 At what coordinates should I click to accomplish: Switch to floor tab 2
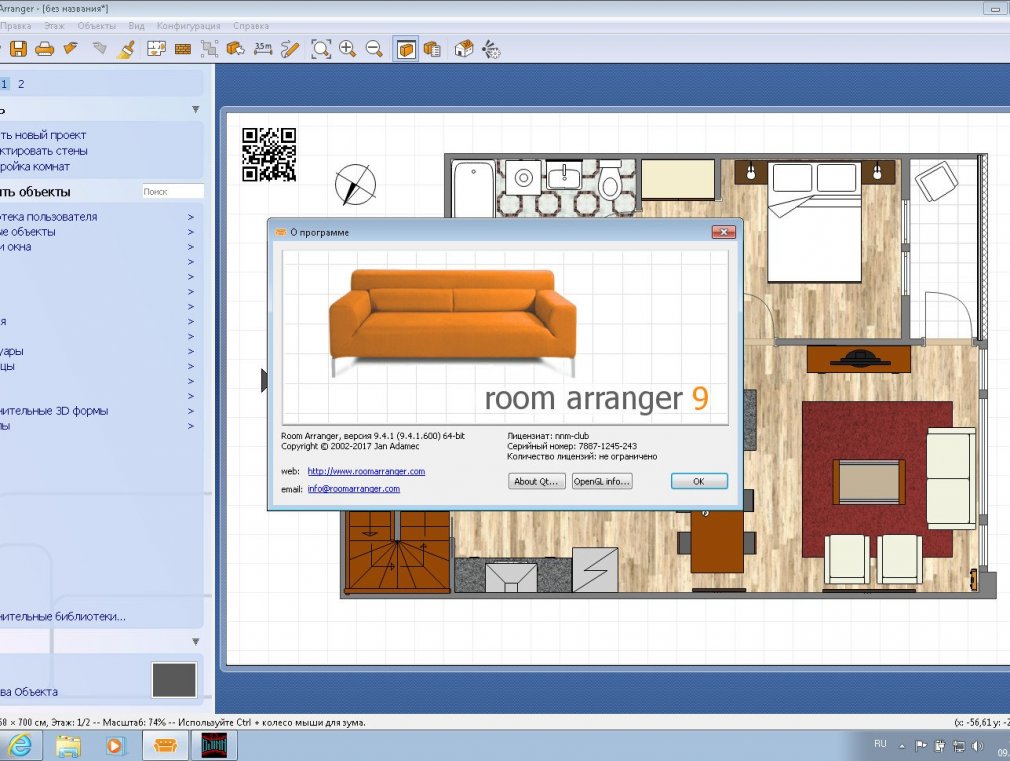tap(21, 84)
